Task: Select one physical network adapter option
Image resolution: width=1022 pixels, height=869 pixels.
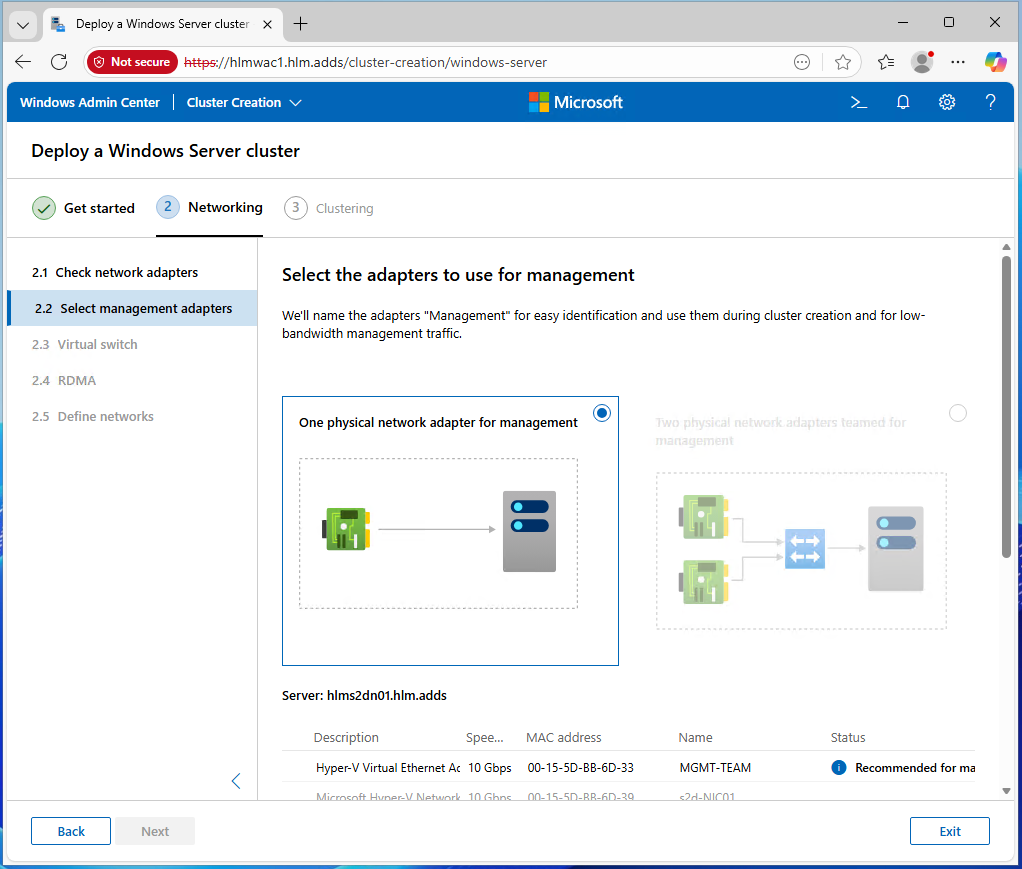Action: (x=602, y=413)
